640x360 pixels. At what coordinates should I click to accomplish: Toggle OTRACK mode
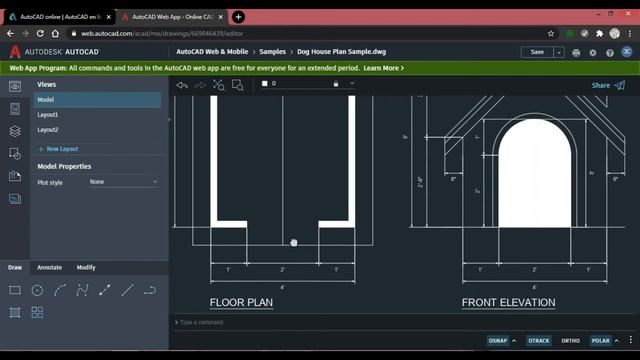(539, 340)
